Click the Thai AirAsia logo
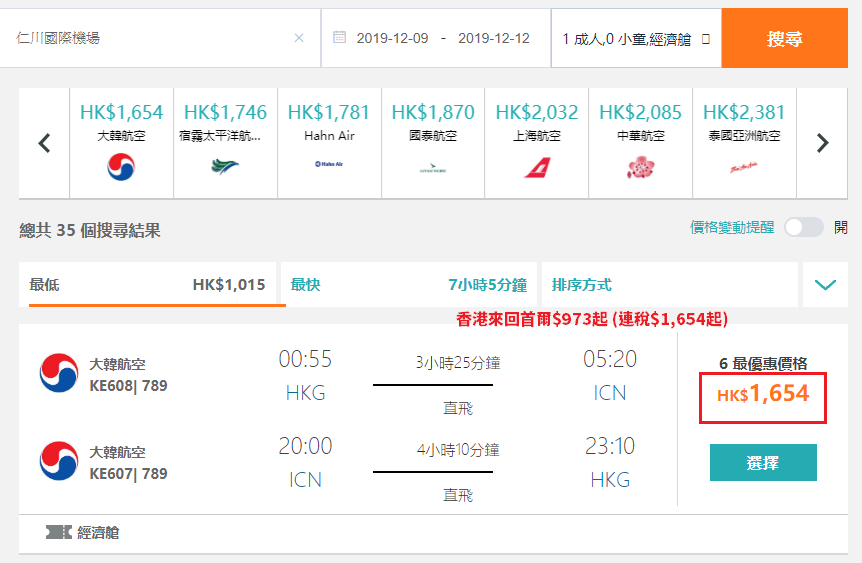The height and width of the screenshot is (563, 862). coord(744,168)
